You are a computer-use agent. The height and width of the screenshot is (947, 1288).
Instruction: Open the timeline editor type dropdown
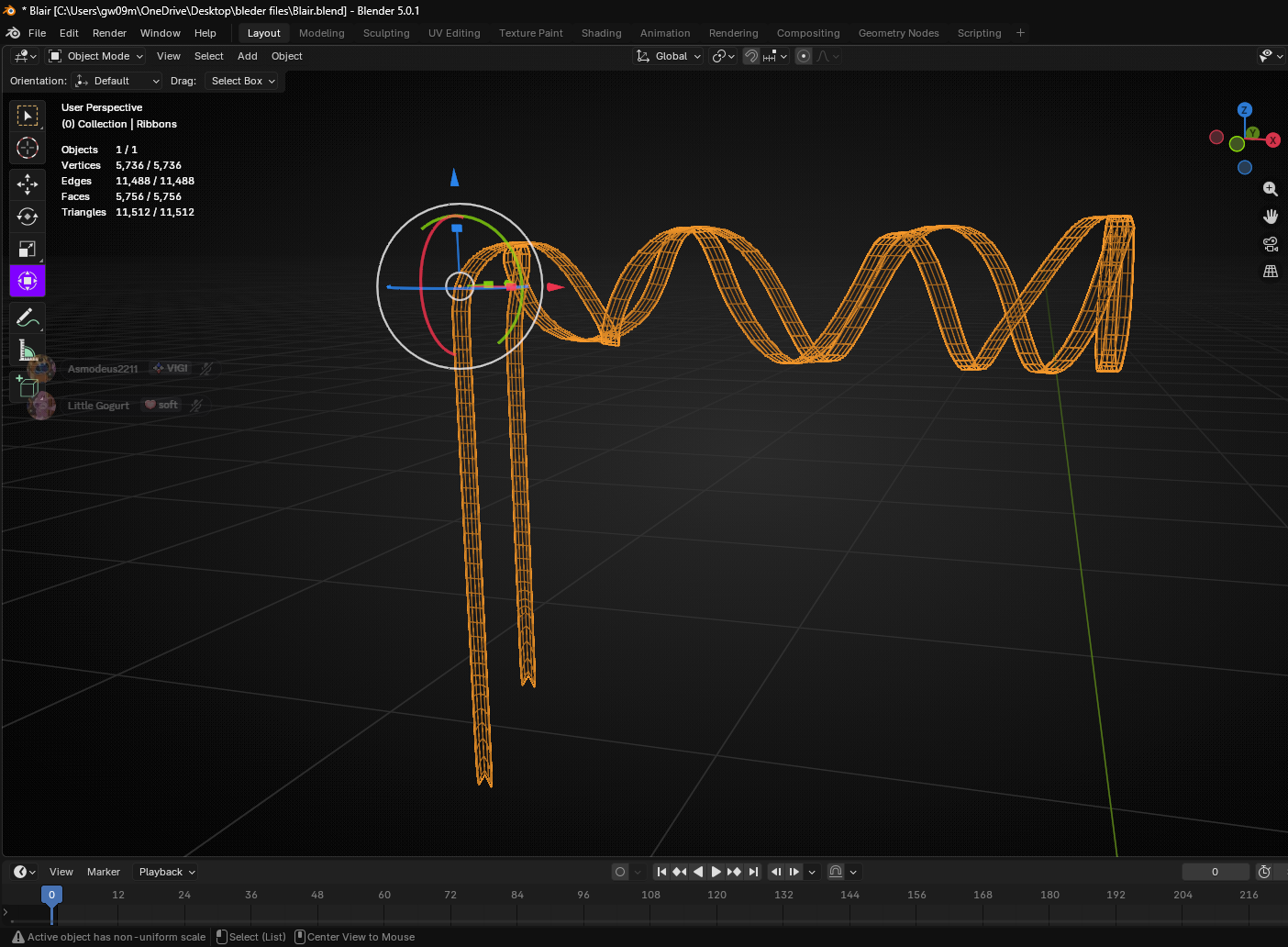point(25,872)
